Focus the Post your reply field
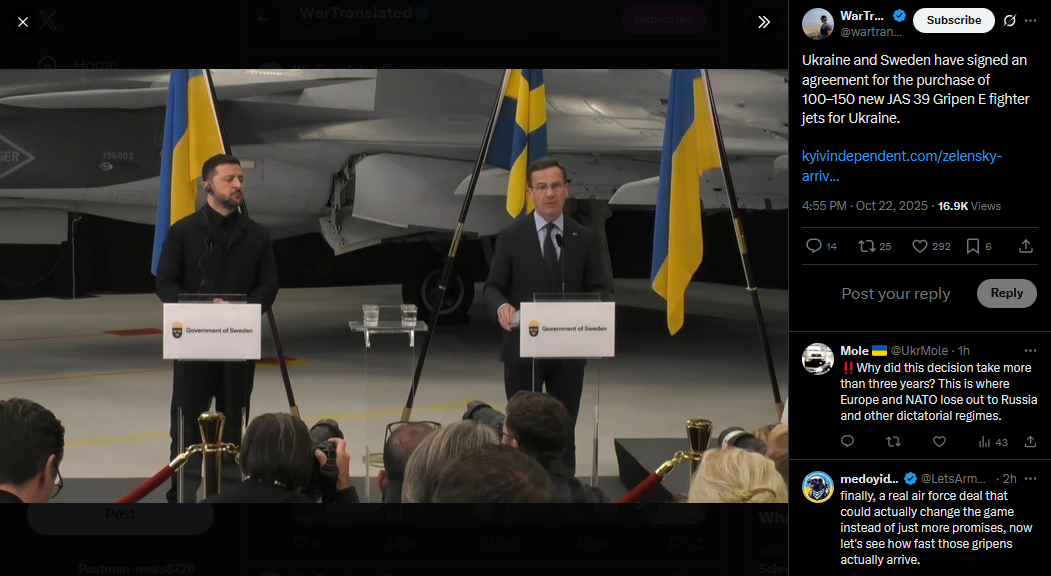 tap(895, 294)
